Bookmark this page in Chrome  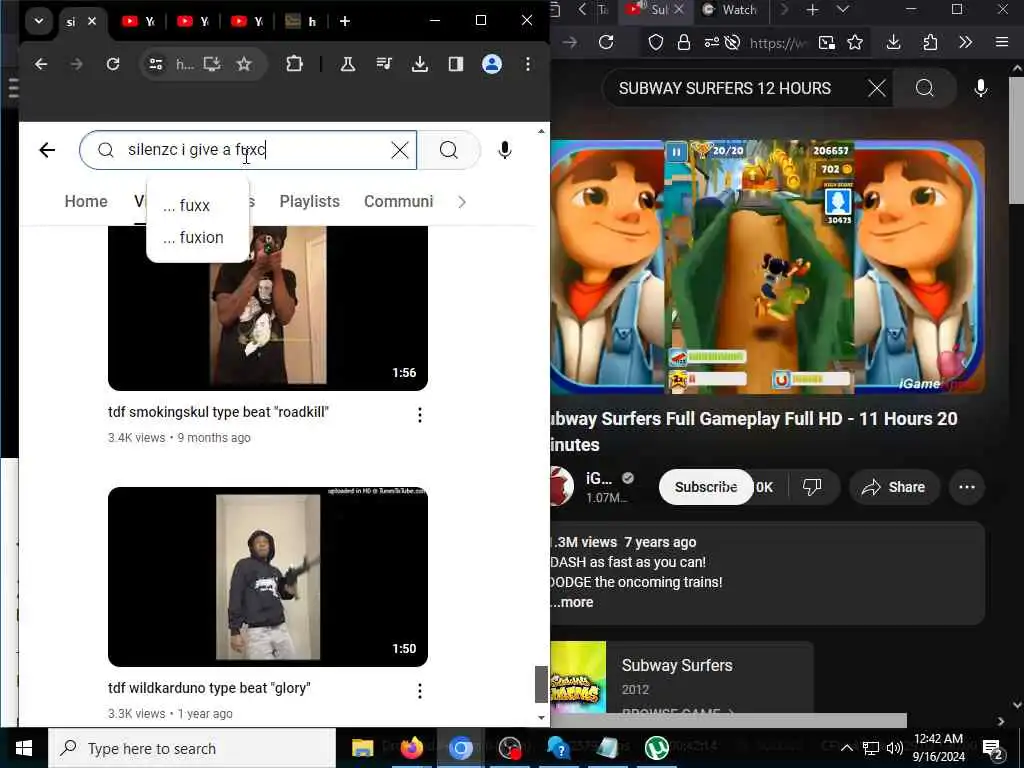[244, 64]
